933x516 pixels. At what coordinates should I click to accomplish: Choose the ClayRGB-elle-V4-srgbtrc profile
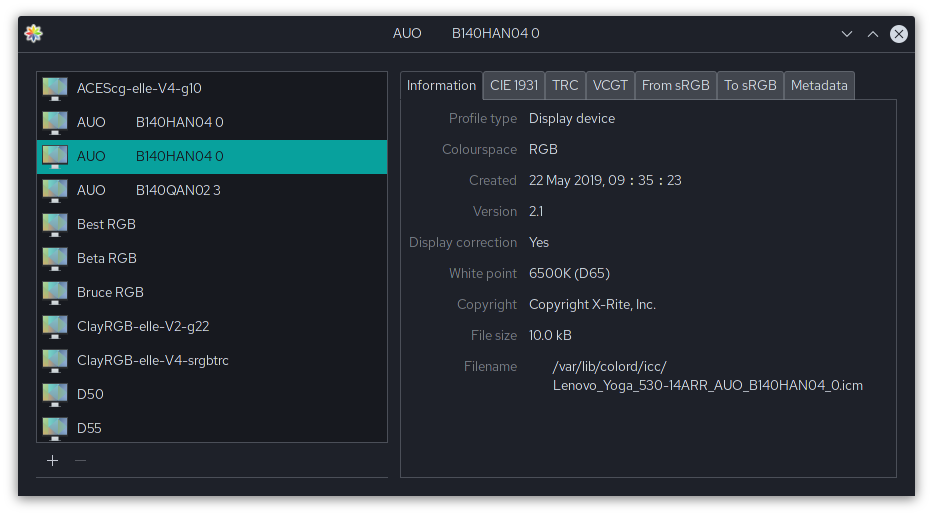pyautogui.click(x=153, y=360)
